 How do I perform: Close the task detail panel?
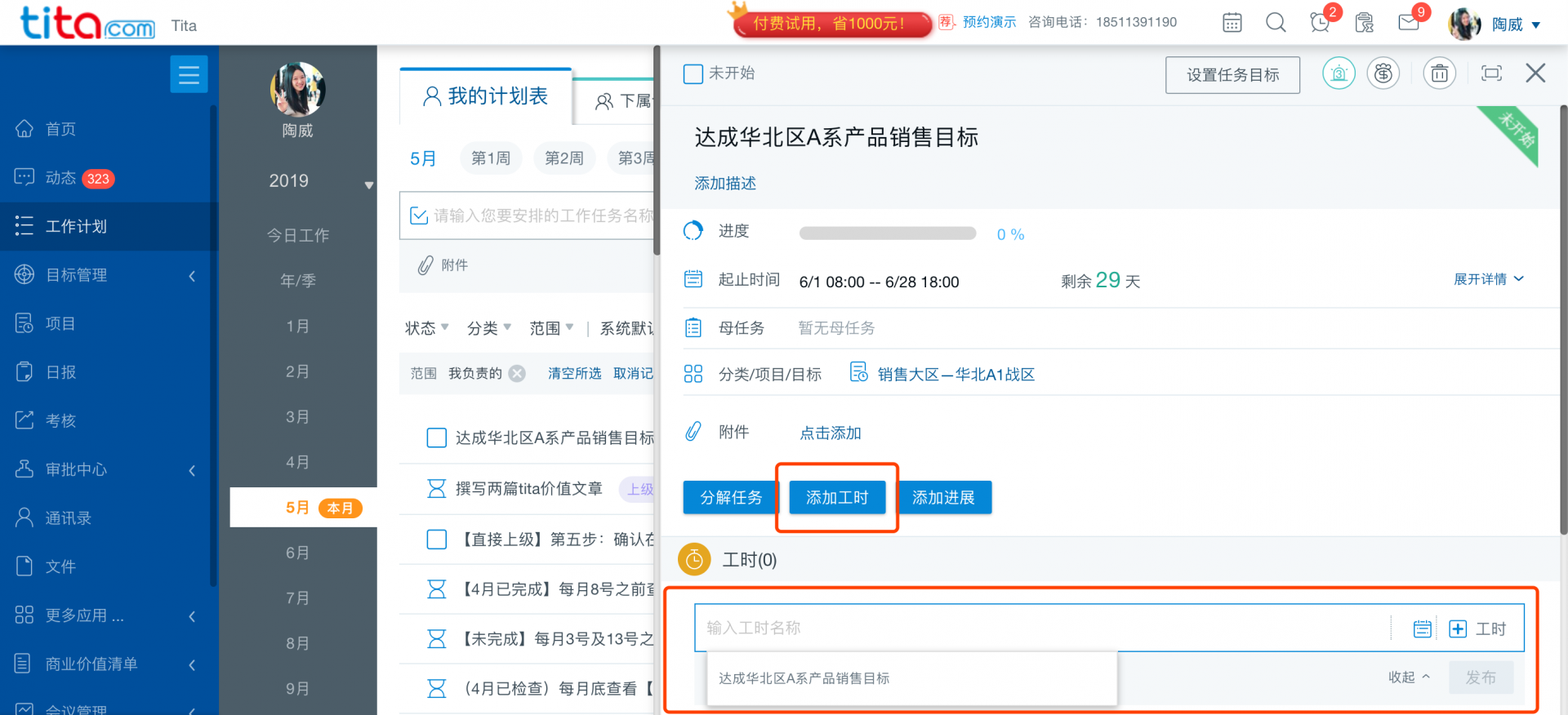[x=1535, y=73]
